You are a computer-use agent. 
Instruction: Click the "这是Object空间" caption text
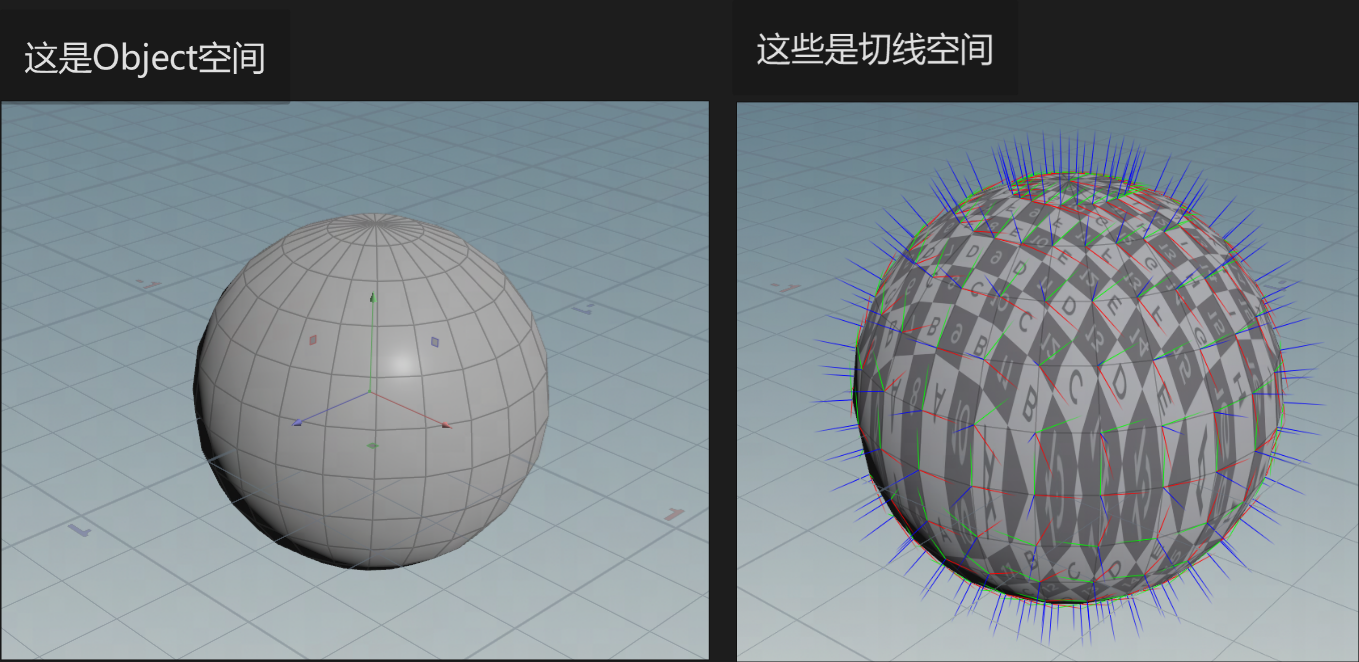145,58
